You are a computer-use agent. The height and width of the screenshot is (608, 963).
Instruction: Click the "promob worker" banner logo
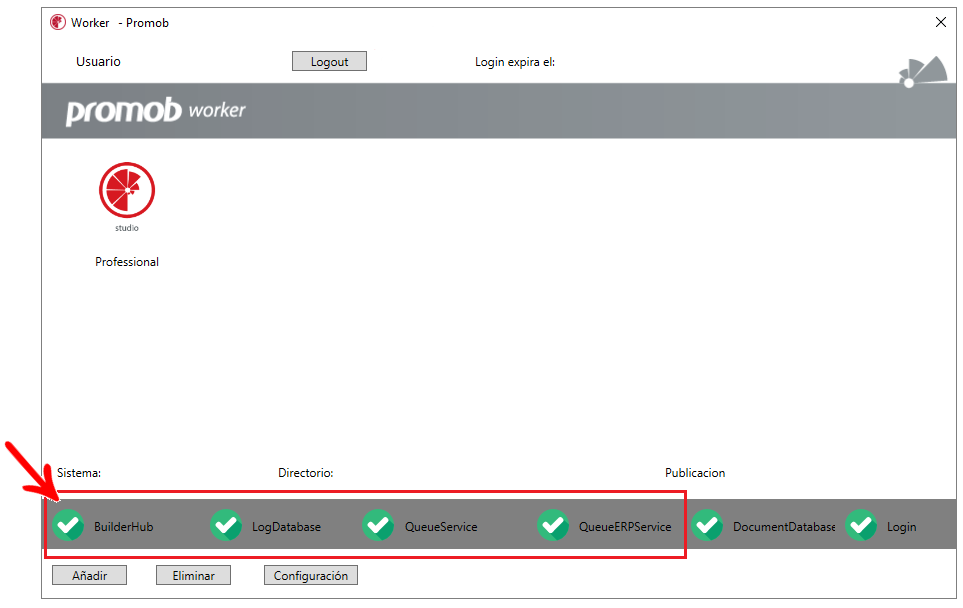(x=155, y=111)
